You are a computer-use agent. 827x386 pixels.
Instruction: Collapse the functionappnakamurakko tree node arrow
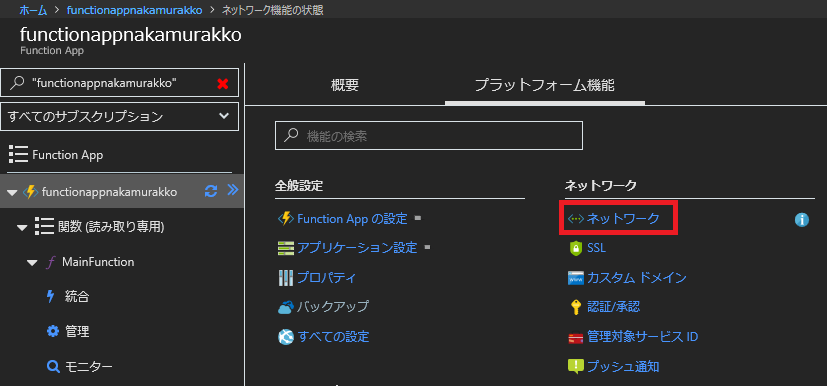tap(13, 193)
